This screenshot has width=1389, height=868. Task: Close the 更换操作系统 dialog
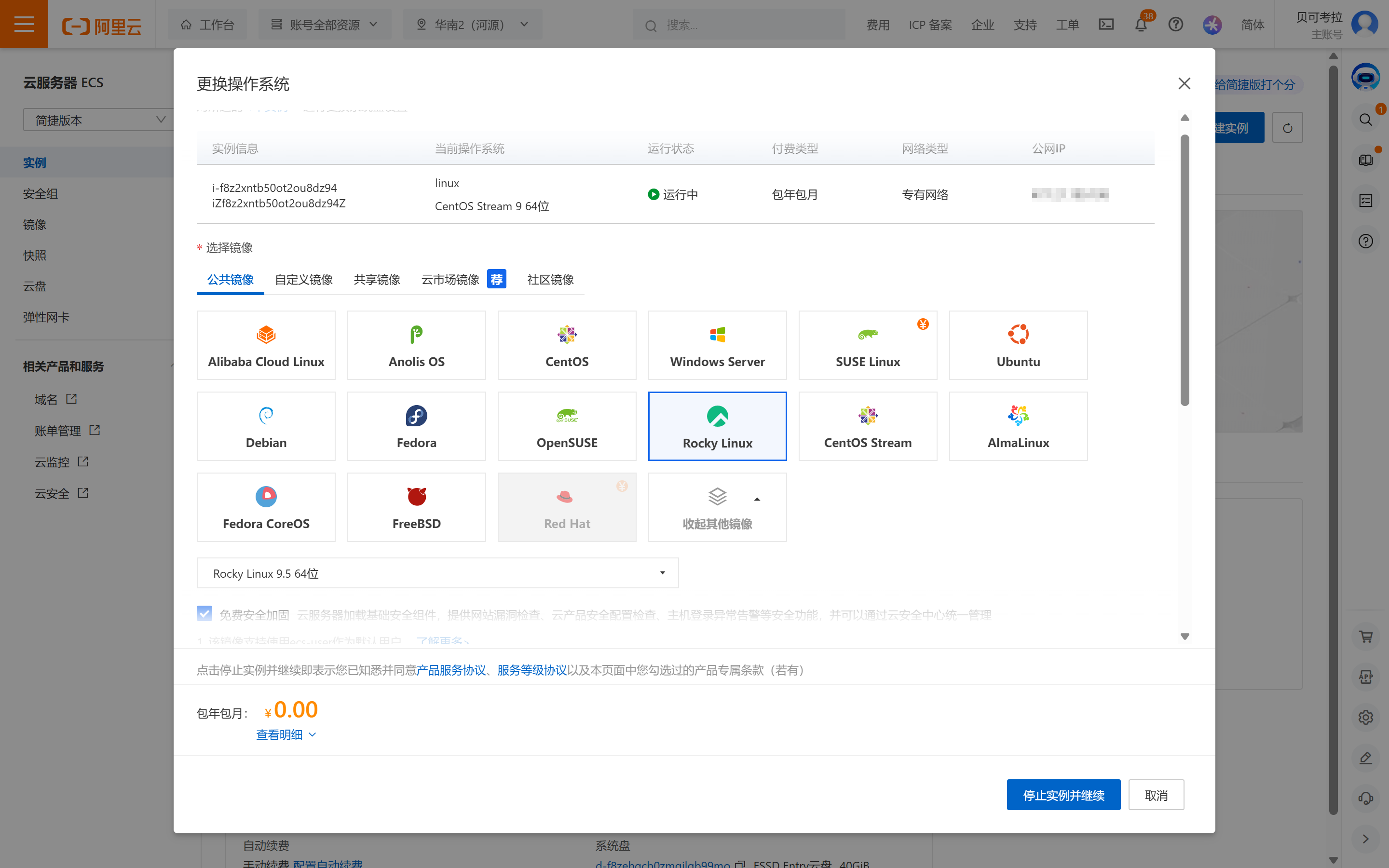(x=1184, y=84)
